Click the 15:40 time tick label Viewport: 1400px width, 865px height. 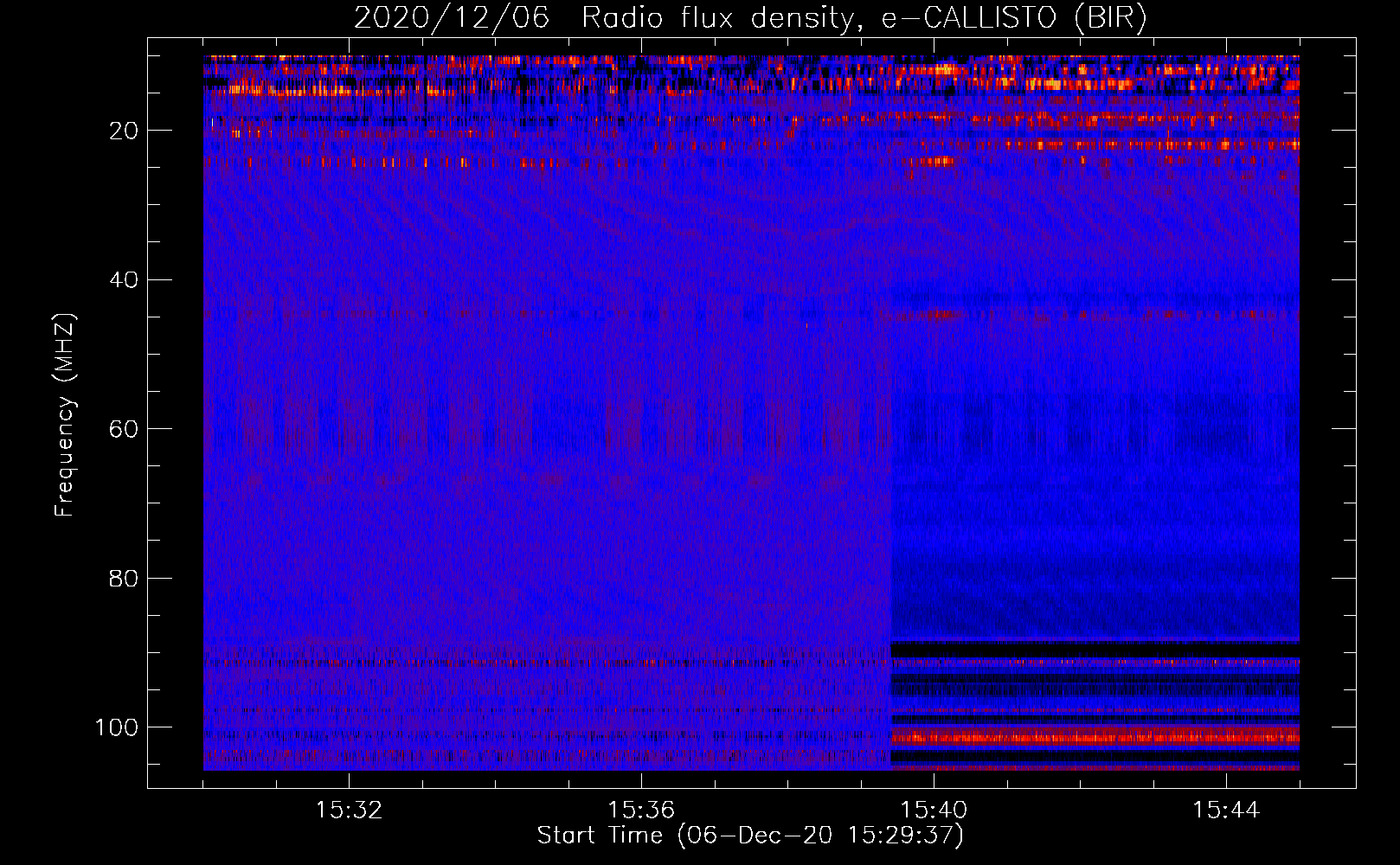coord(934,811)
